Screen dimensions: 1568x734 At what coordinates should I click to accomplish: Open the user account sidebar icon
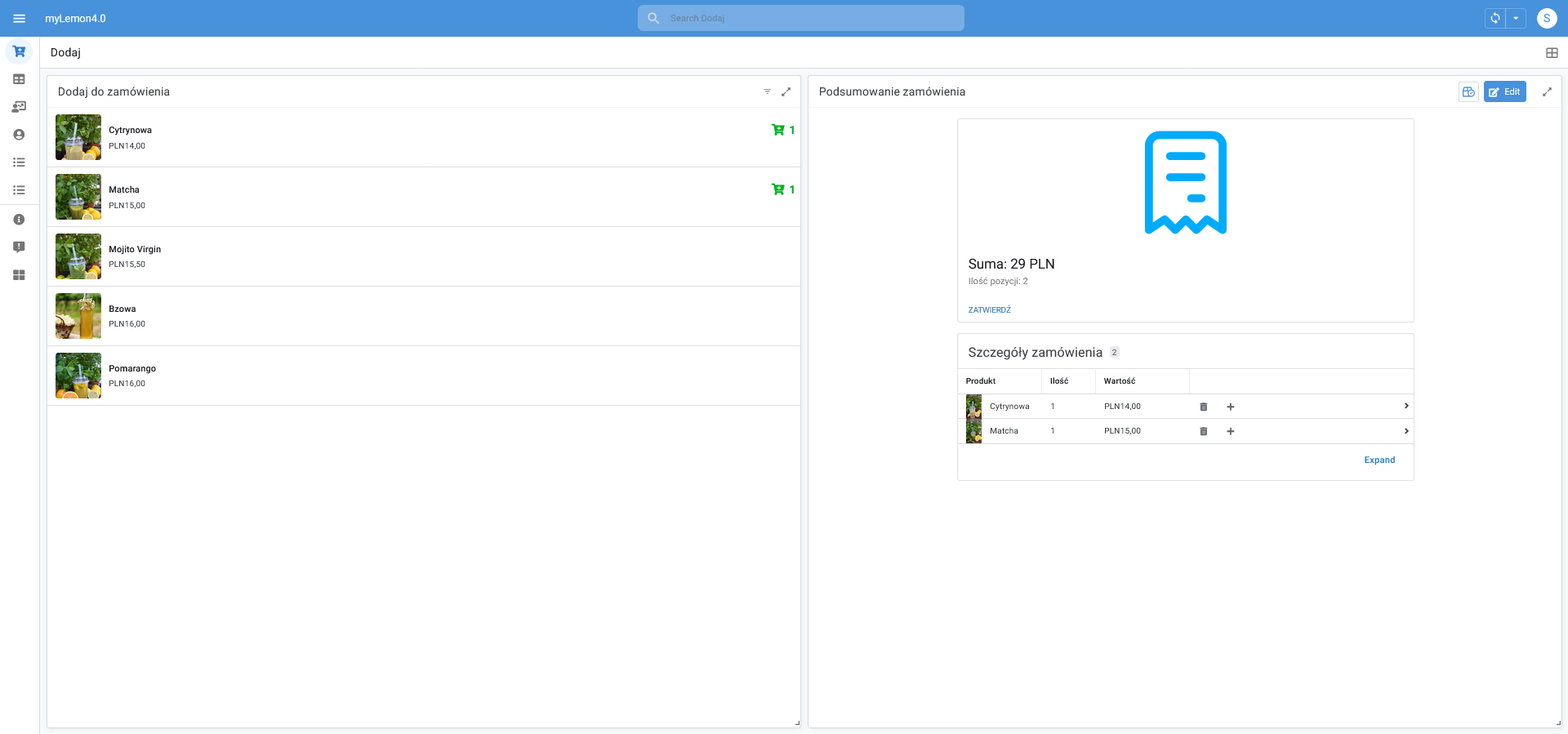(19, 135)
